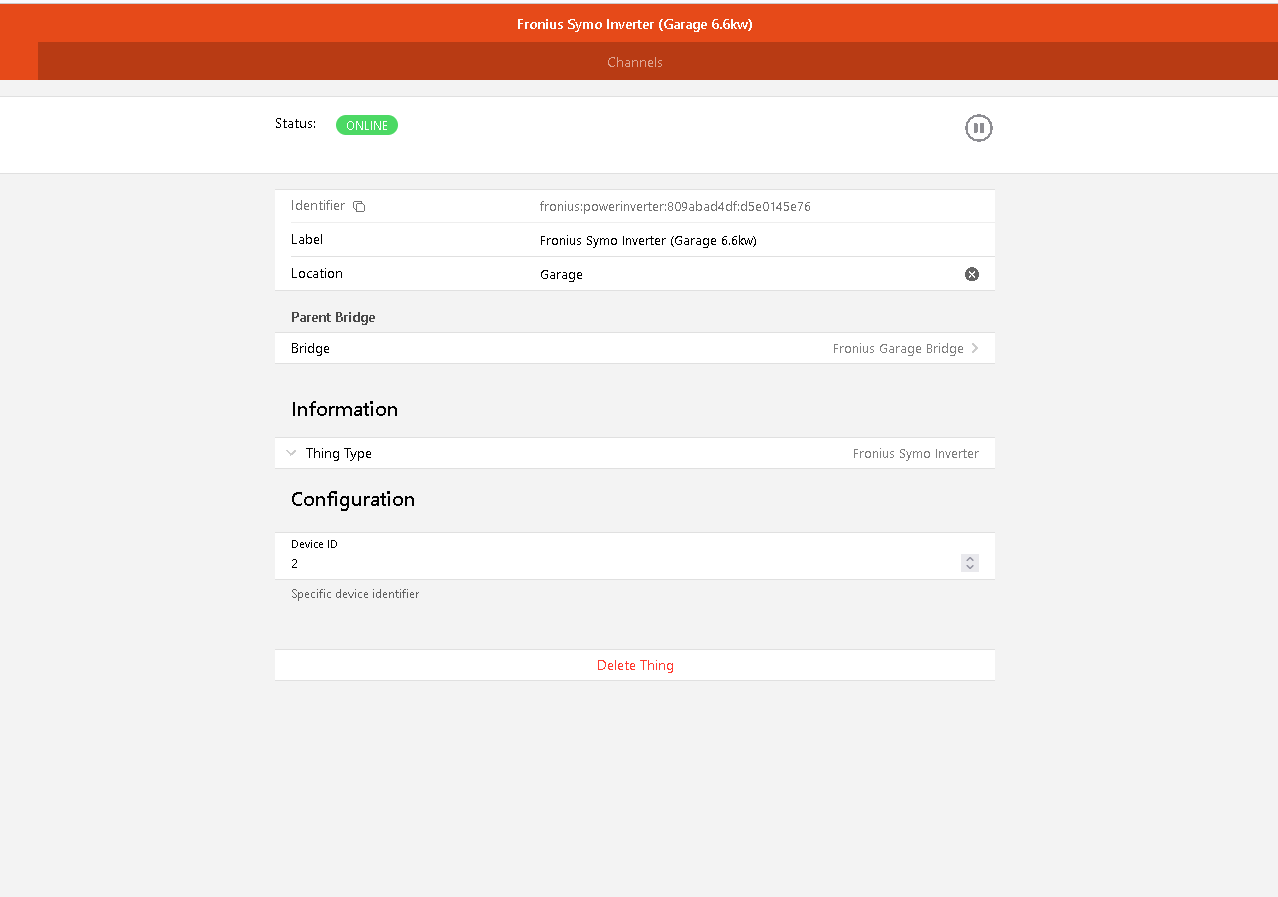Viewport: 1278px width, 897px height.
Task: Expand the Thing Type information row
Action: 635,453
